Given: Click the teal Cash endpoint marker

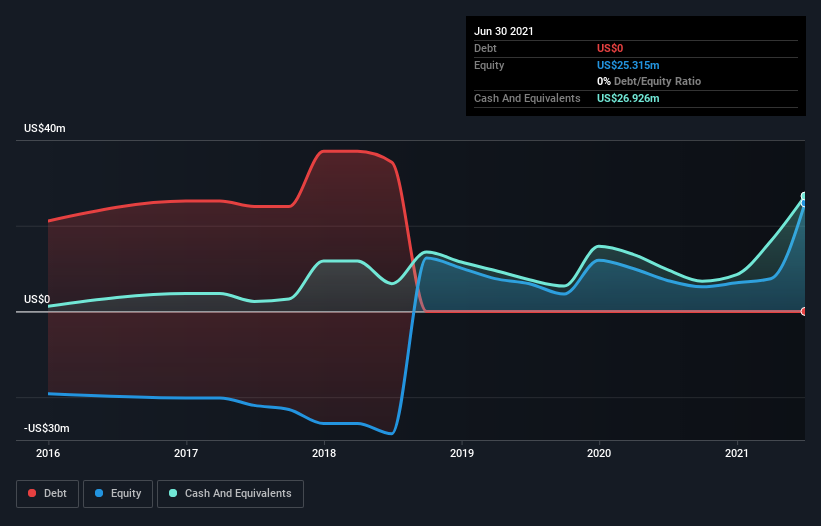Looking at the screenshot, I should pyautogui.click(x=804, y=196).
